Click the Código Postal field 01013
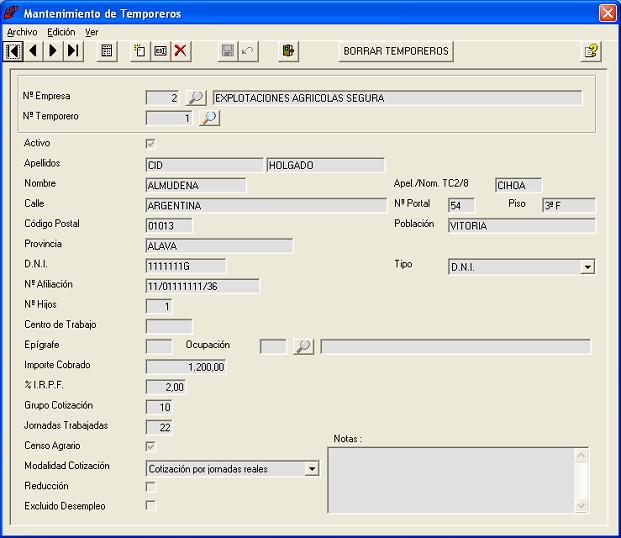Image resolution: width=621 pixels, height=538 pixels. click(x=169, y=226)
